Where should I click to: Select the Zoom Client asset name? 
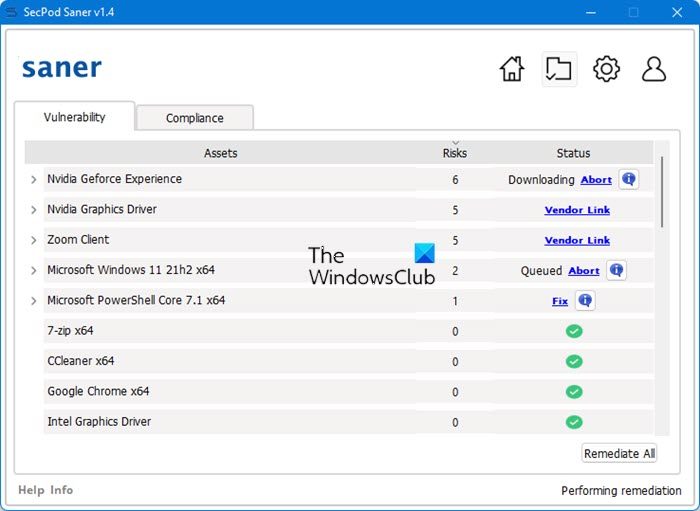[x=78, y=240]
